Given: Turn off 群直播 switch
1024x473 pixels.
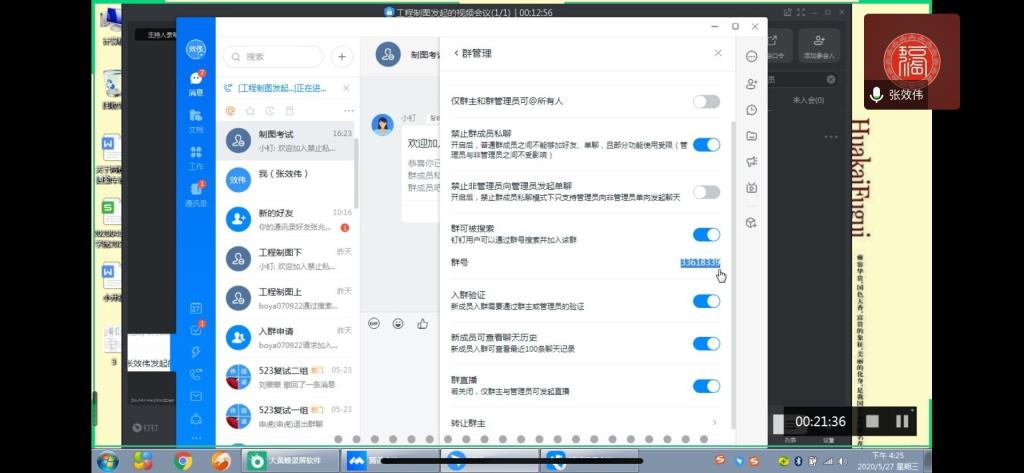Looking at the screenshot, I should [x=706, y=386].
